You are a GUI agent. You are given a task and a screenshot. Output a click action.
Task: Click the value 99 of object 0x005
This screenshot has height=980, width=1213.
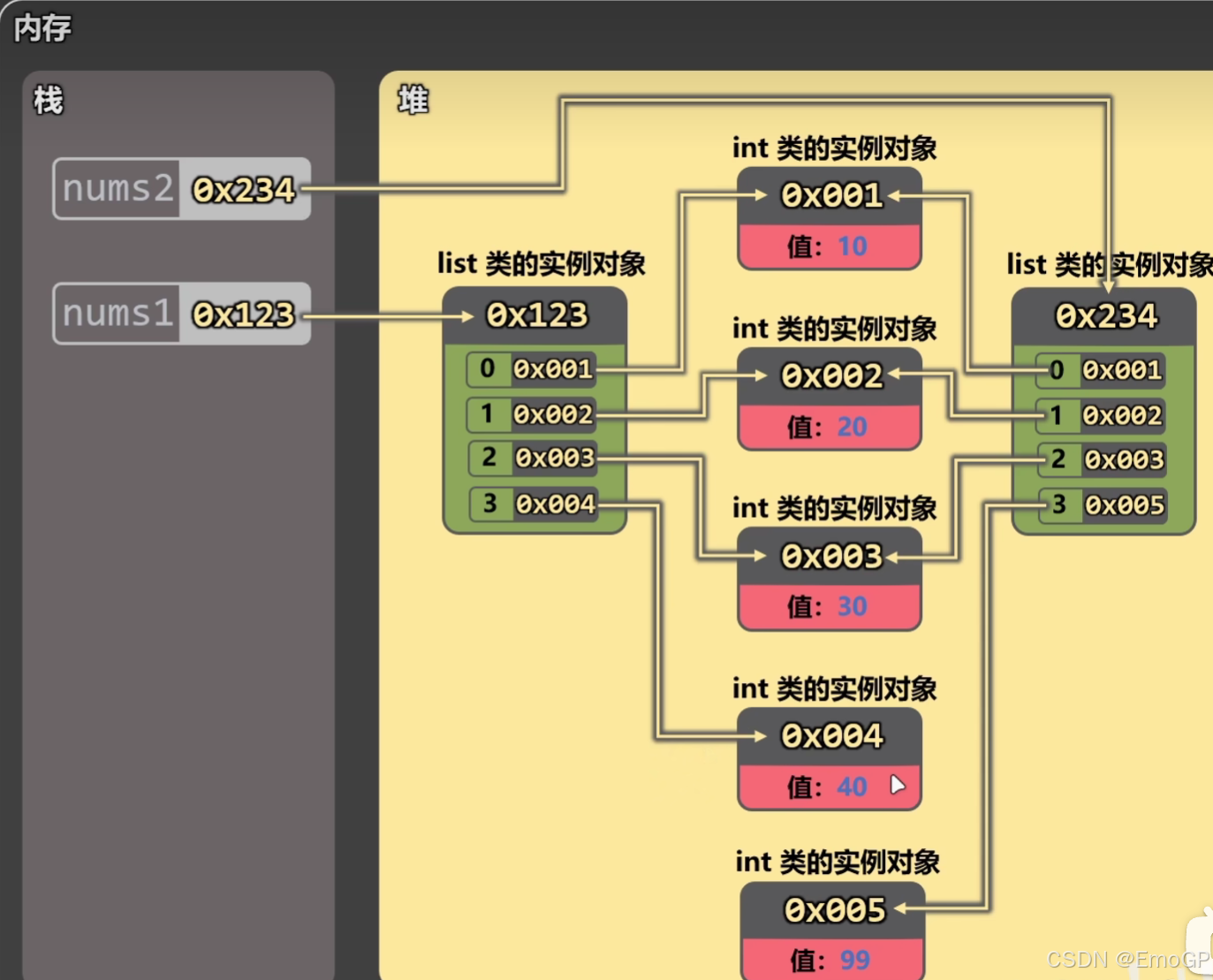[x=854, y=960]
